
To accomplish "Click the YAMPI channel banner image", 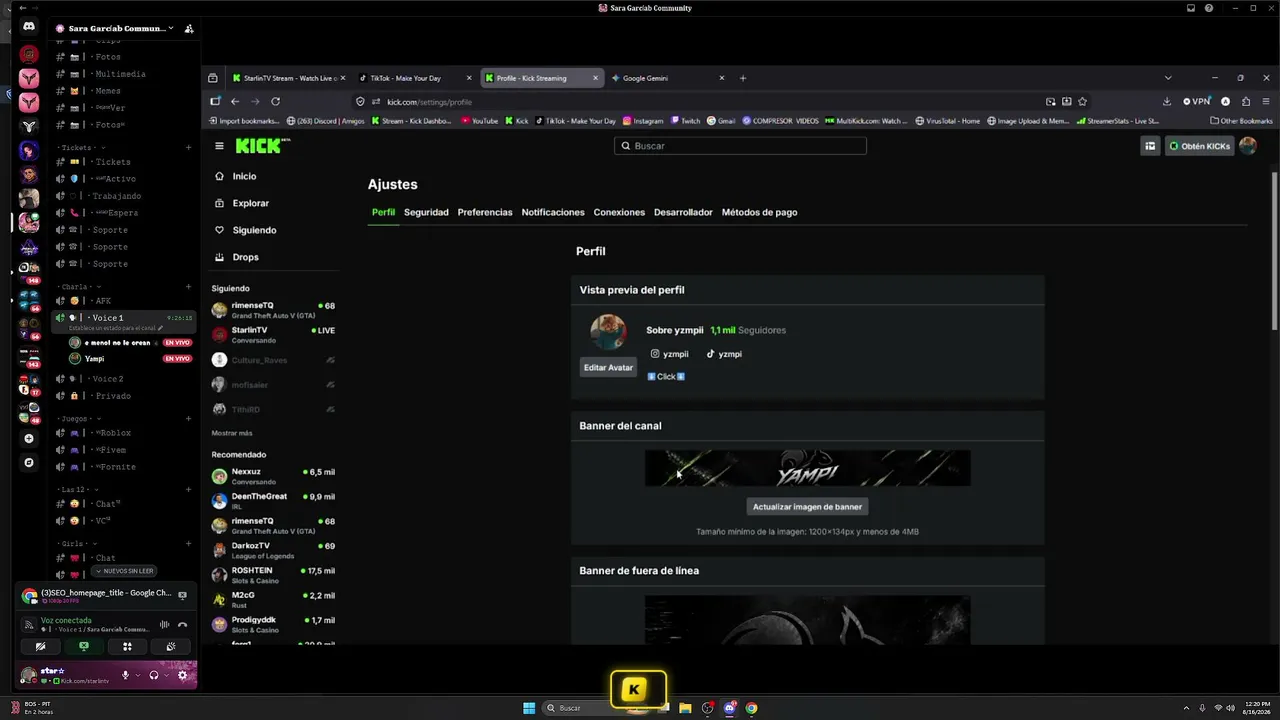I will pos(807,468).
